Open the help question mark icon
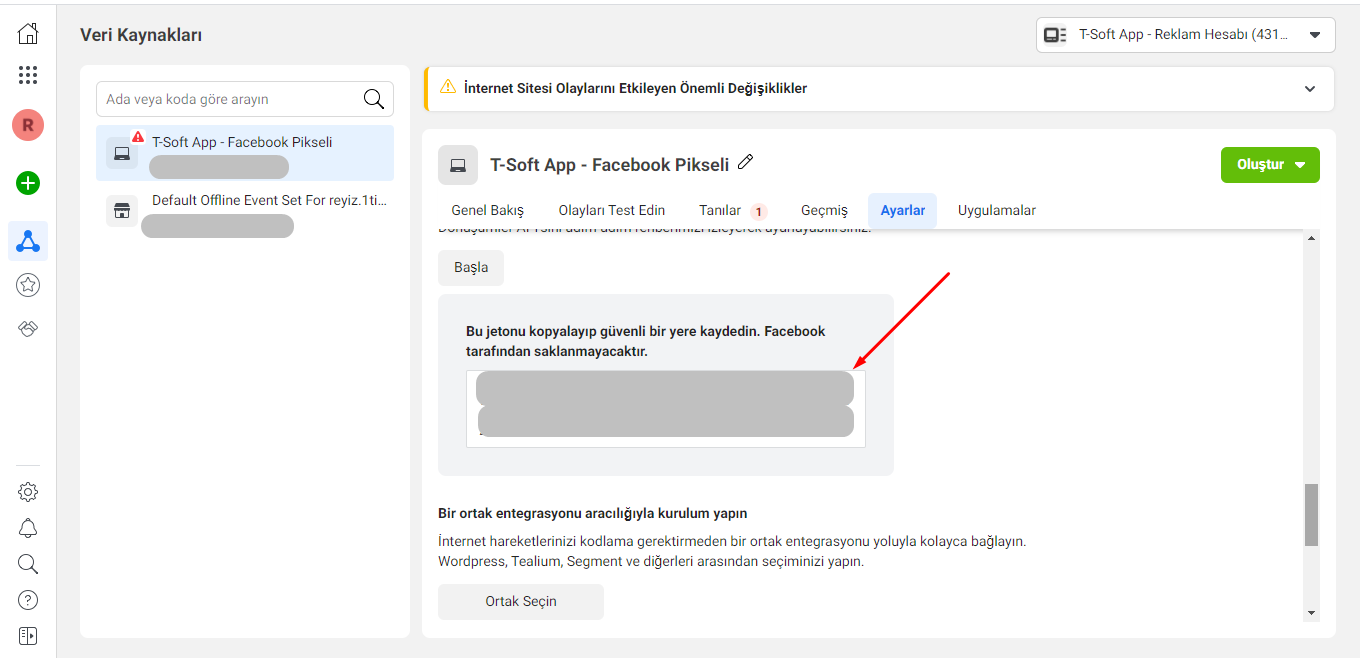This screenshot has height=658, width=1360. [x=28, y=600]
